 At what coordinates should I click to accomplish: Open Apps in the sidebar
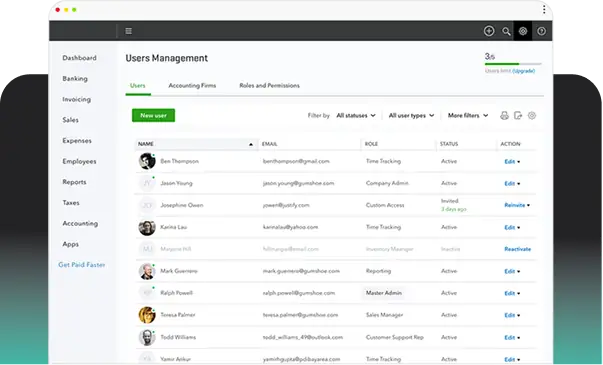(x=70, y=244)
